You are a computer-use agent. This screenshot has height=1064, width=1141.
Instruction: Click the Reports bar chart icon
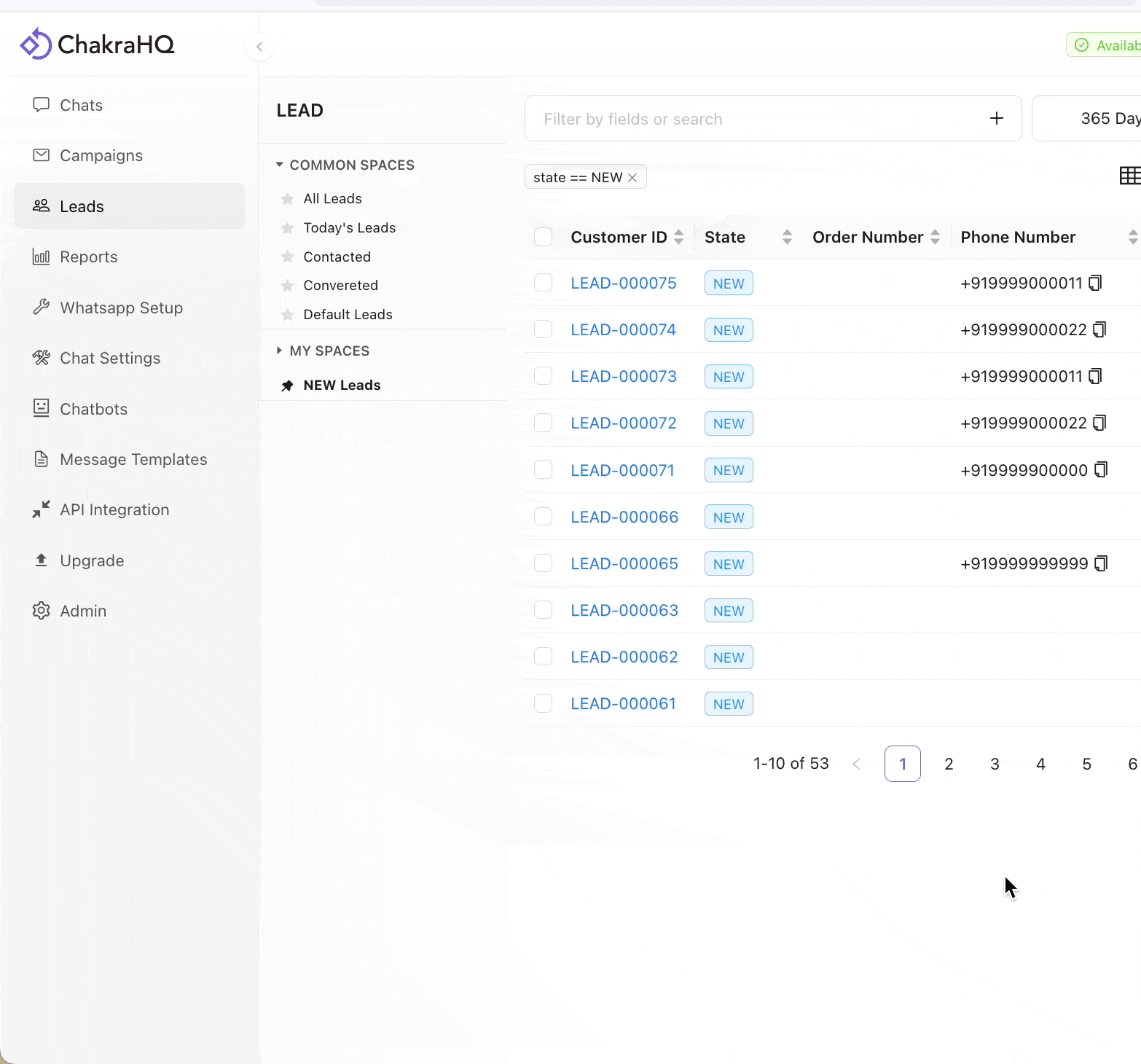click(42, 257)
